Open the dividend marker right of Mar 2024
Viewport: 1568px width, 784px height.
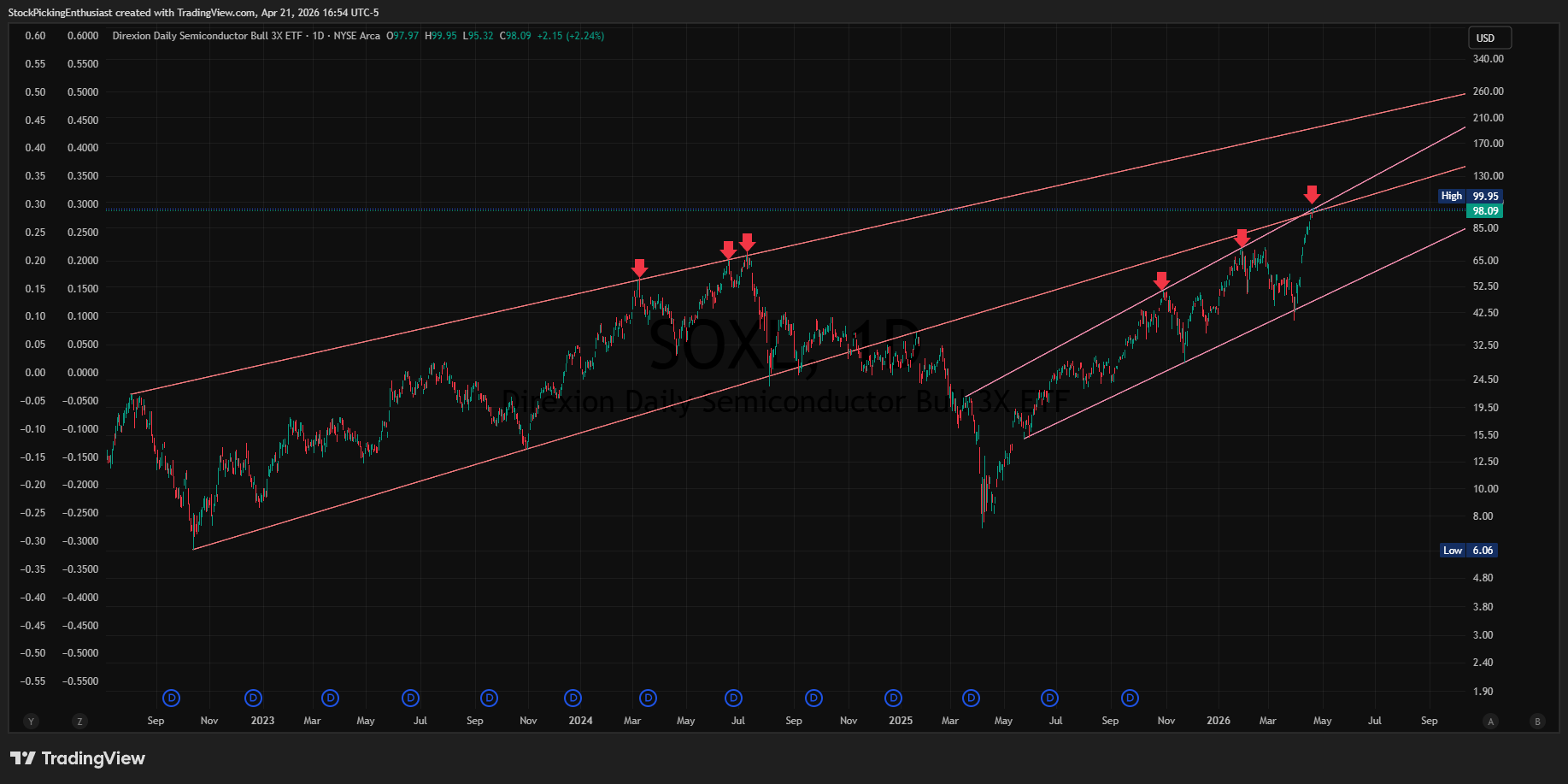coord(649,699)
